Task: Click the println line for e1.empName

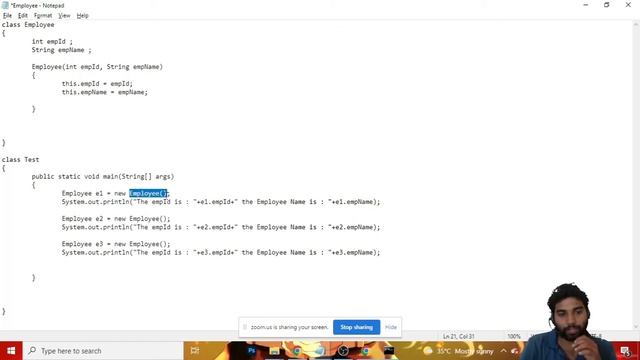Action: [x=221, y=202]
